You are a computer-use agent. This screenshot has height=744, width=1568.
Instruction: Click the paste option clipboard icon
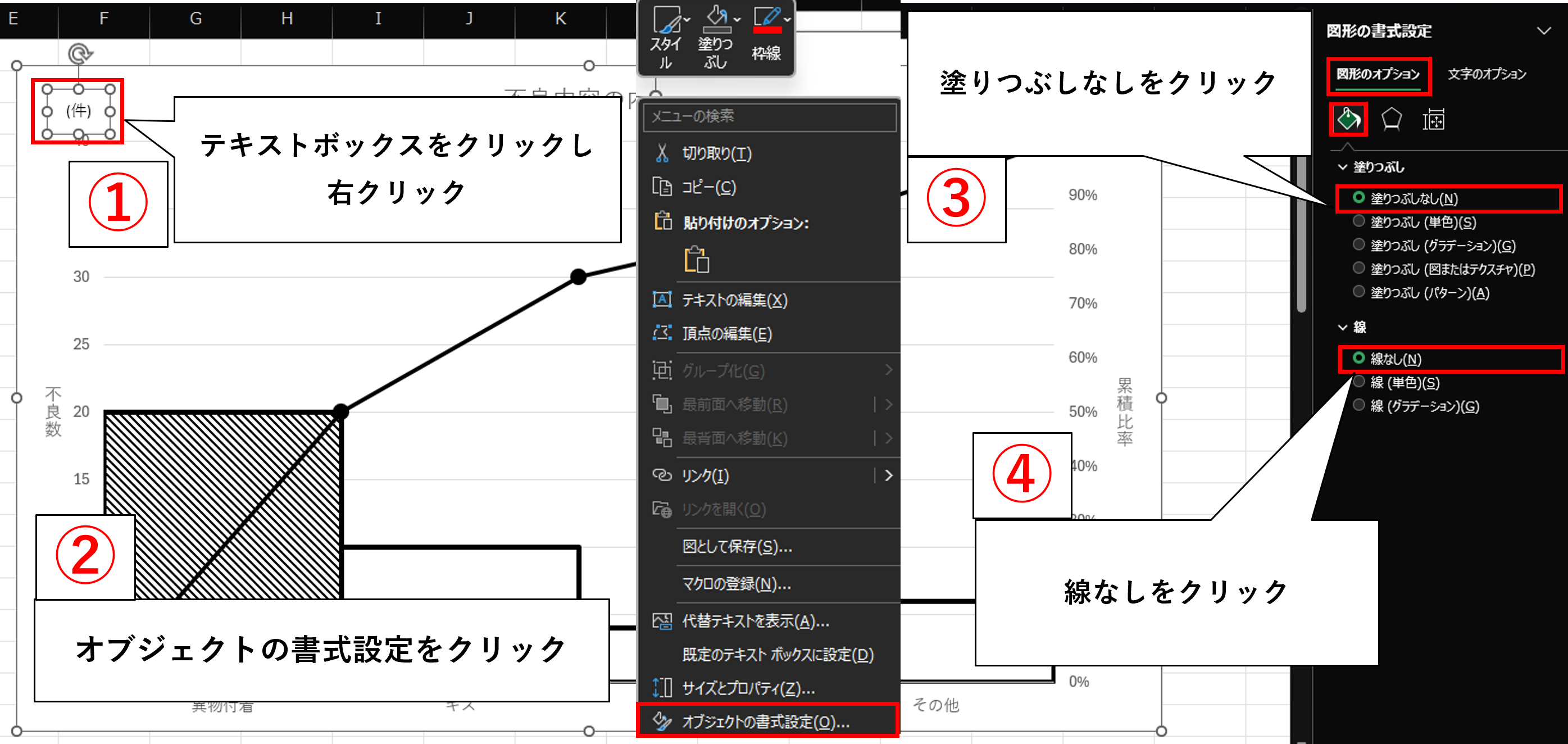(x=696, y=260)
